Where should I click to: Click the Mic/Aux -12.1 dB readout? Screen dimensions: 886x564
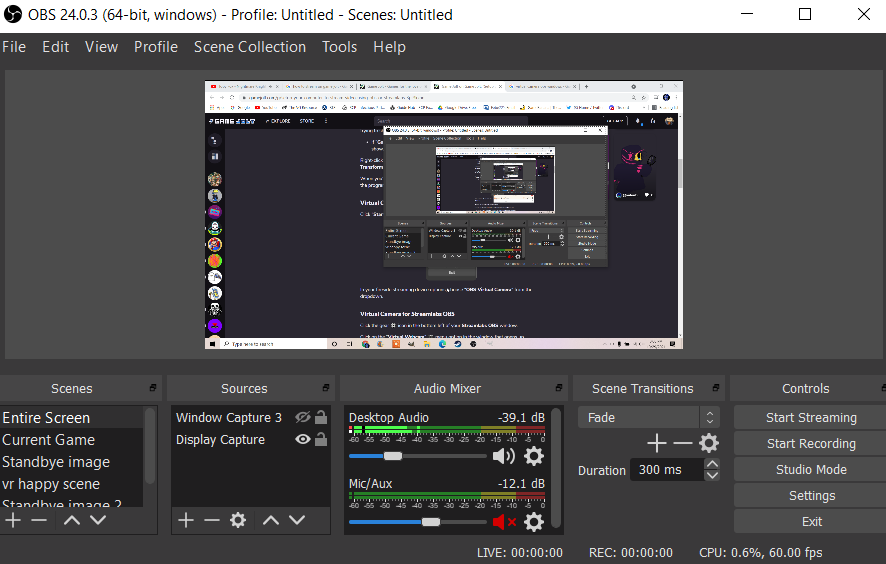[521, 483]
